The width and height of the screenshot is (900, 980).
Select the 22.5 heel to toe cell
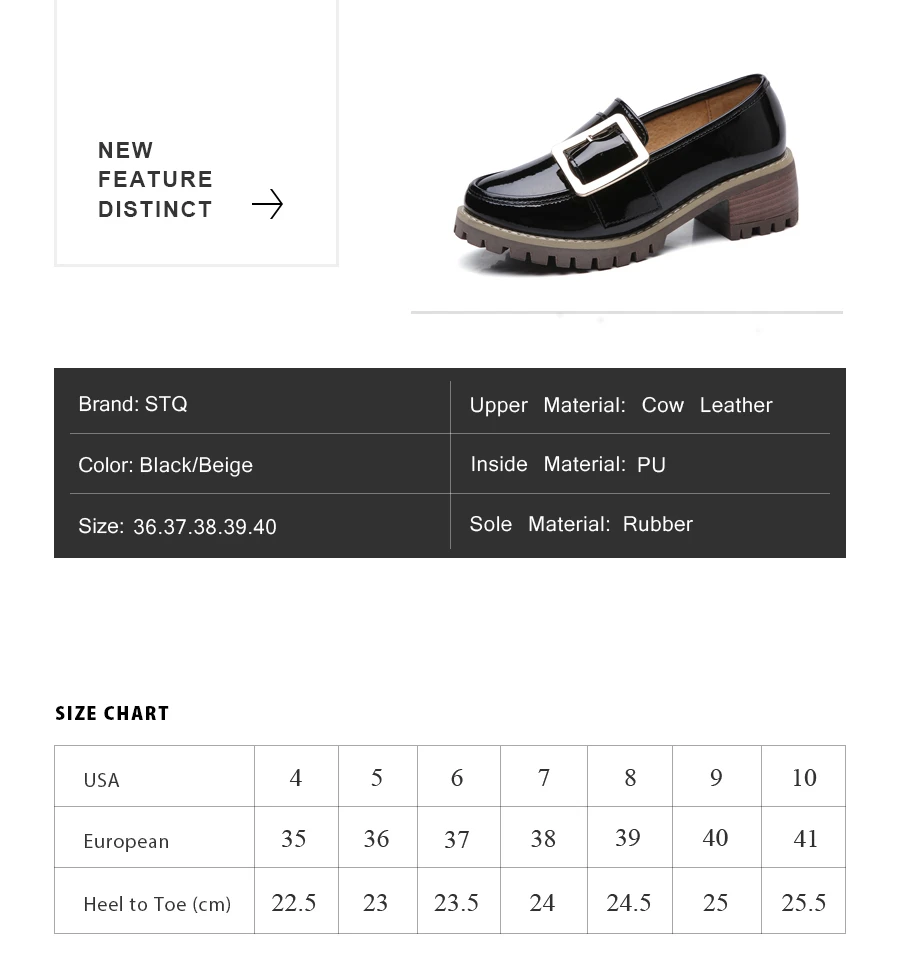pos(296,901)
